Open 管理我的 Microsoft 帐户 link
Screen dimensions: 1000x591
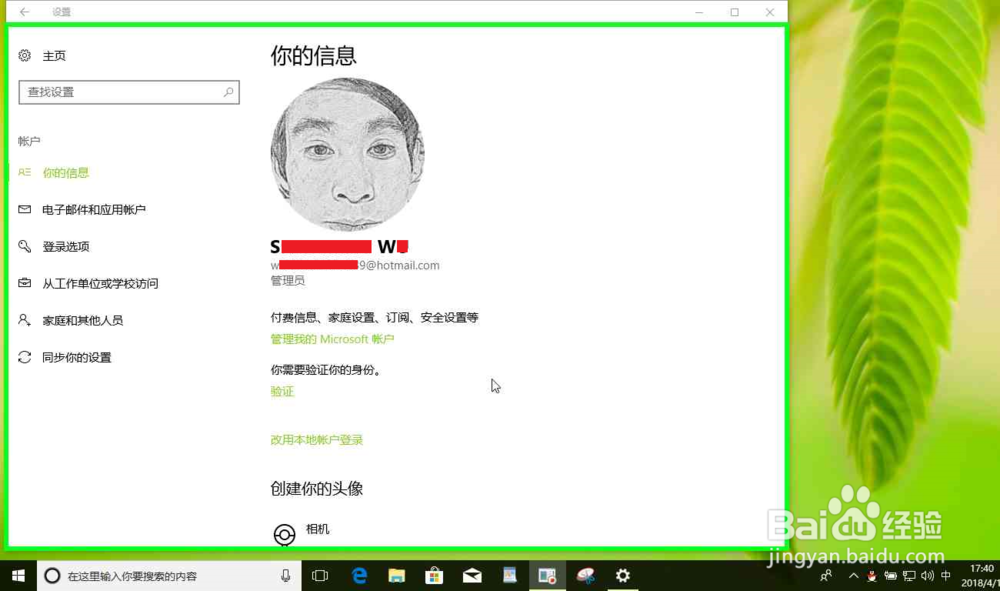pos(330,339)
